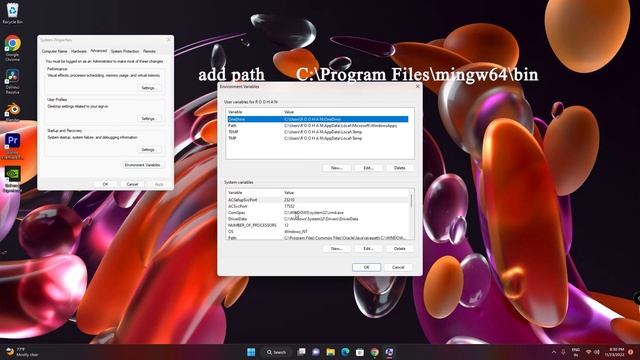Launch Microsoft Edge from the taskbar
The height and width of the screenshot is (360, 640).
pyautogui.click(x=345, y=352)
